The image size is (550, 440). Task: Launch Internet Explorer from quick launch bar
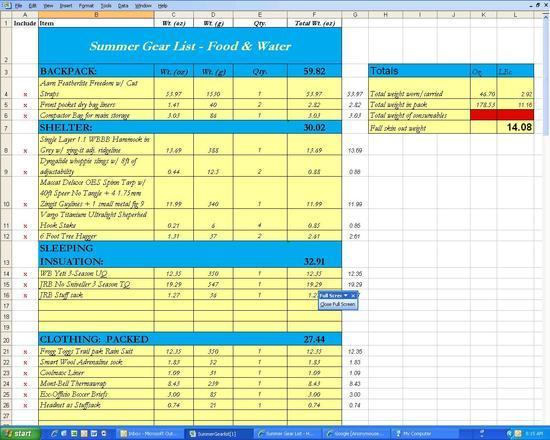54,434
